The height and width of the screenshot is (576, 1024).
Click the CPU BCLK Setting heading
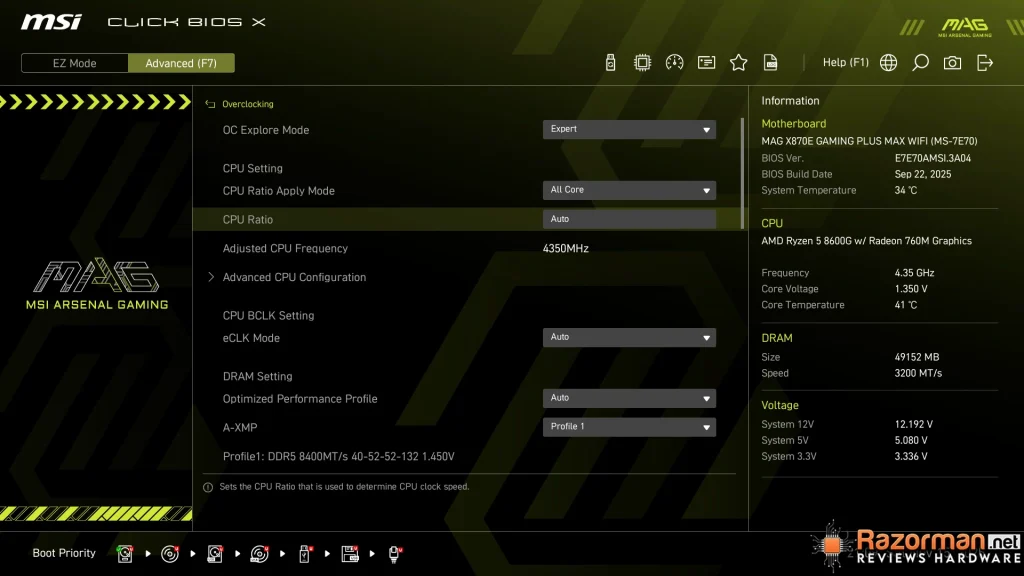(268, 315)
